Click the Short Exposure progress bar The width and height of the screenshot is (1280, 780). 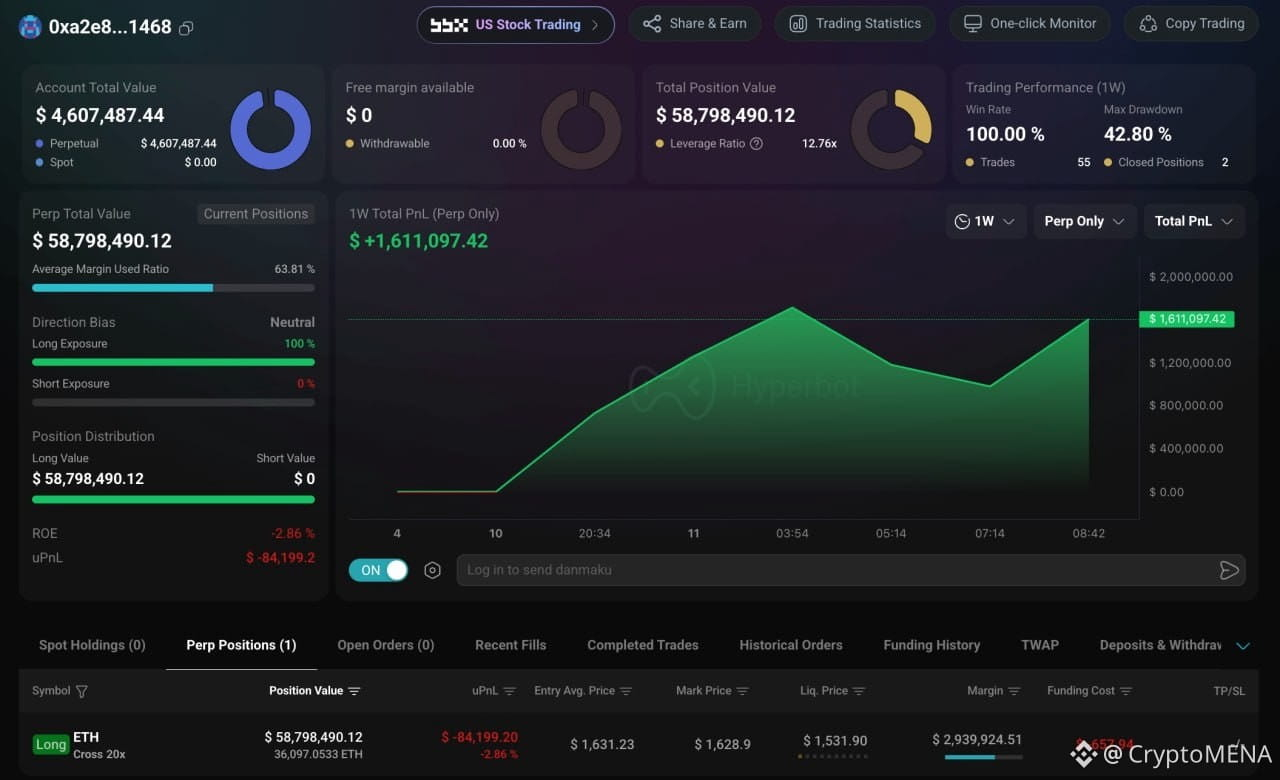(173, 402)
